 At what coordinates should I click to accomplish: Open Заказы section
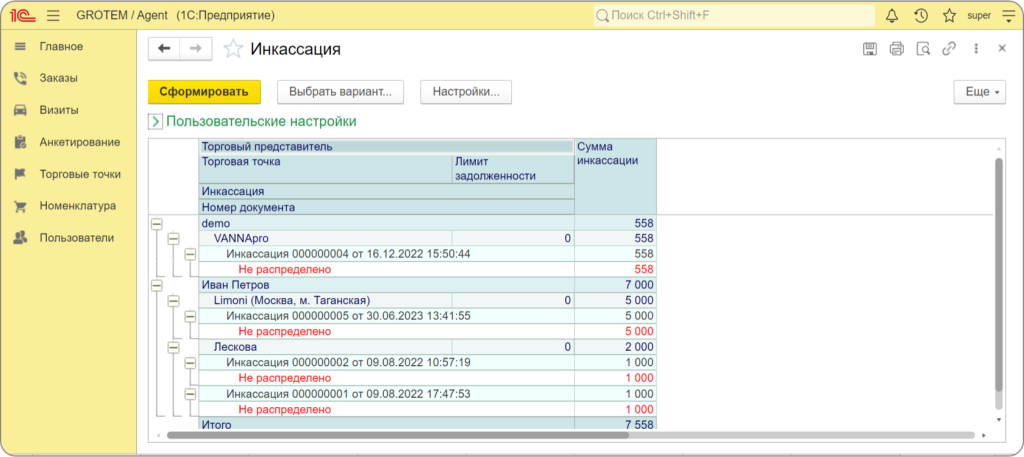coord(59,78)
